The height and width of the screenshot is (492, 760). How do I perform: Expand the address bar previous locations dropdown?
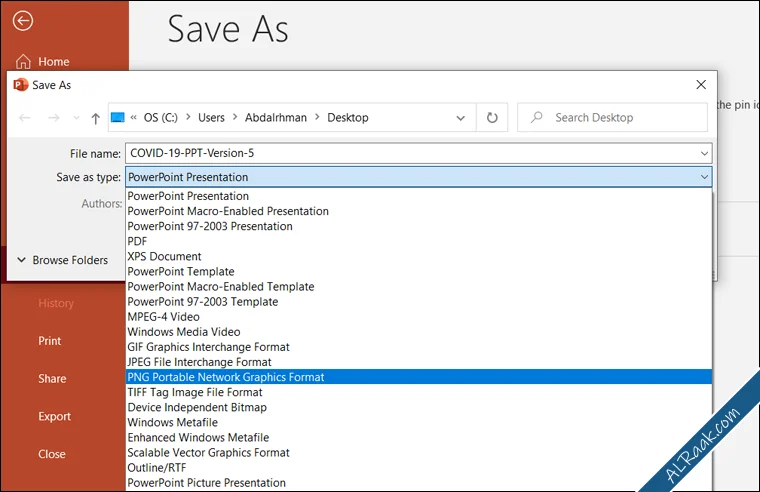(460, 118)
